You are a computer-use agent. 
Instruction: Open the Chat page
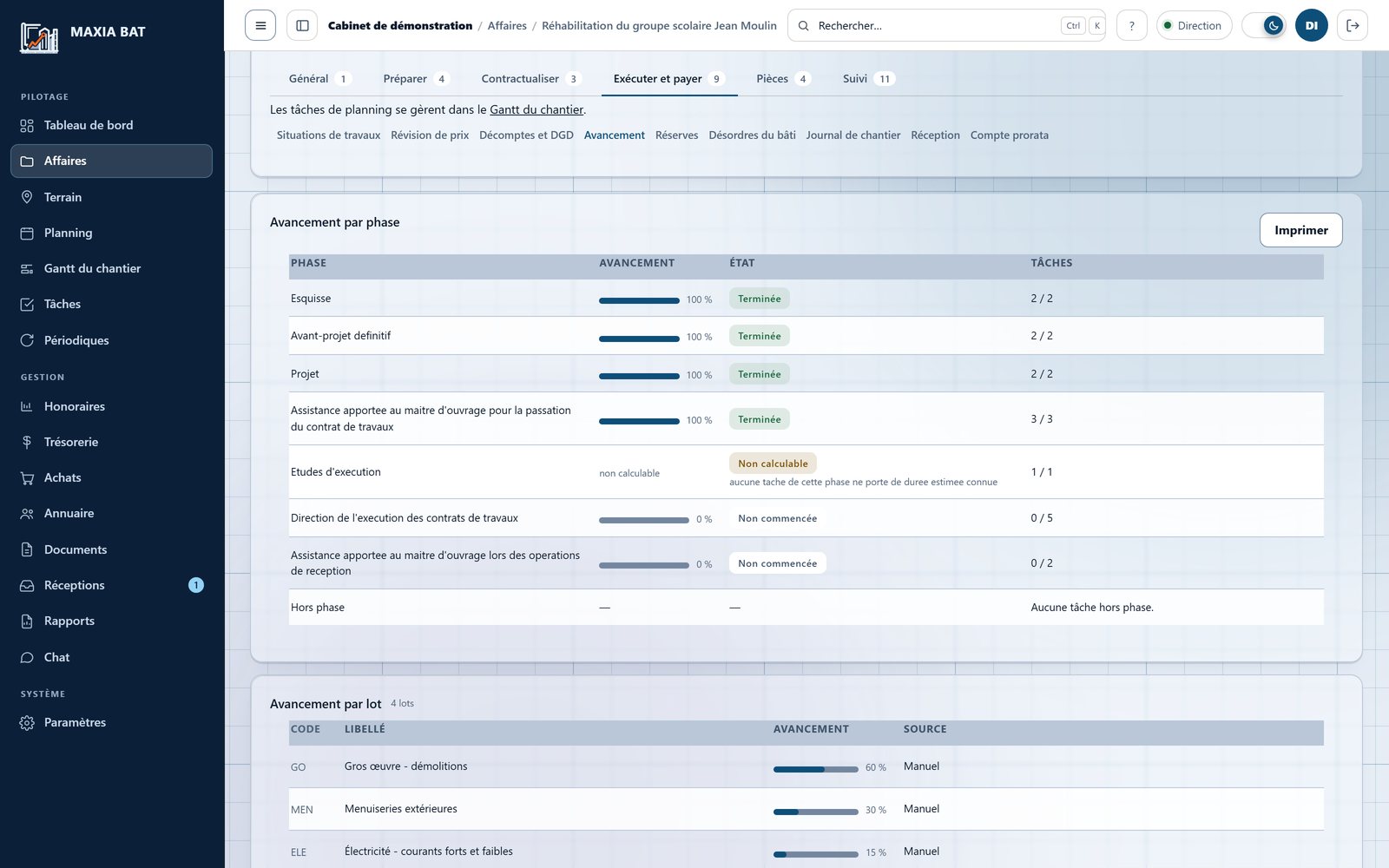pyautogui.click(x=111, y=657)
